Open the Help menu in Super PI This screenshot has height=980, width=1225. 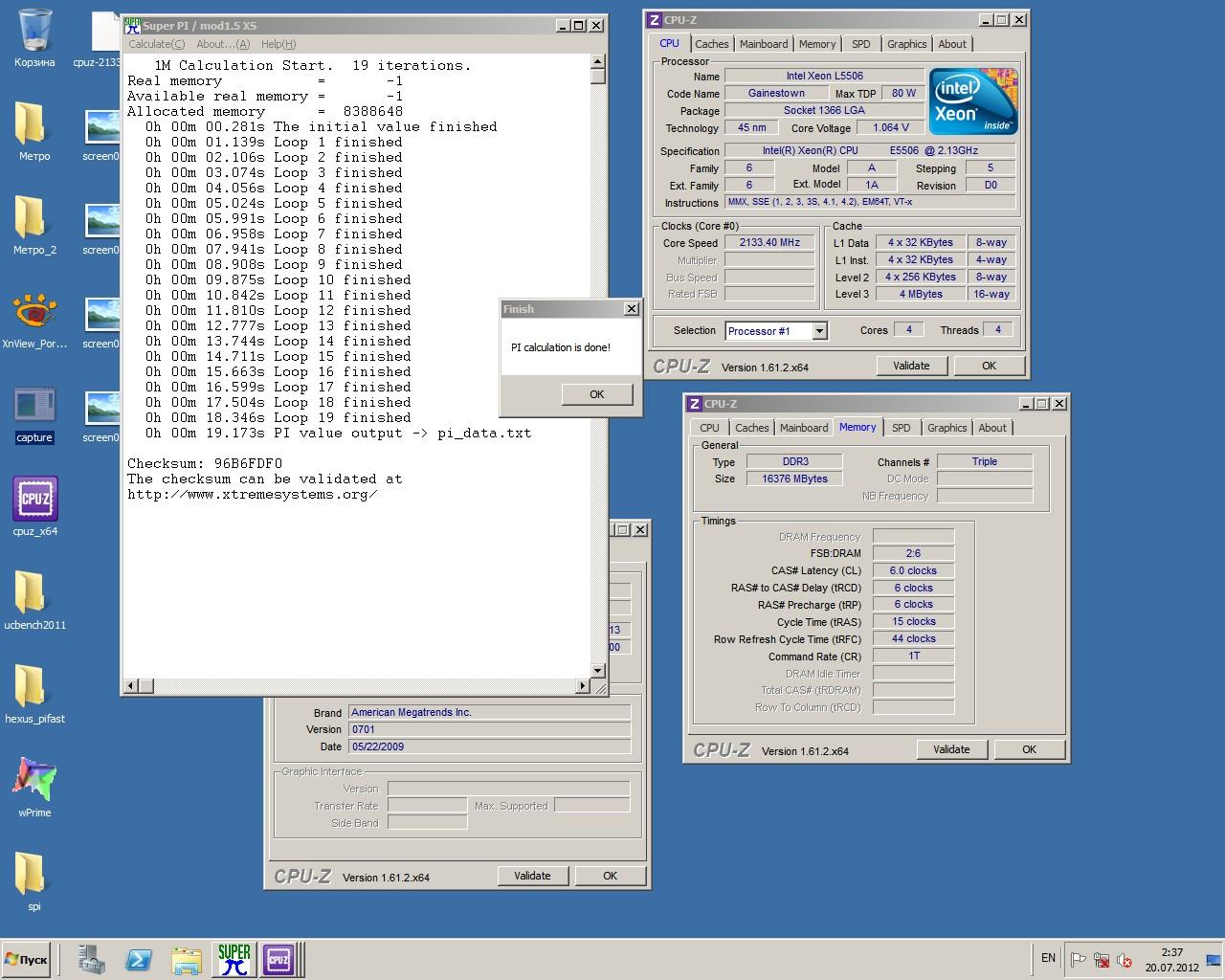pos(278,44)
